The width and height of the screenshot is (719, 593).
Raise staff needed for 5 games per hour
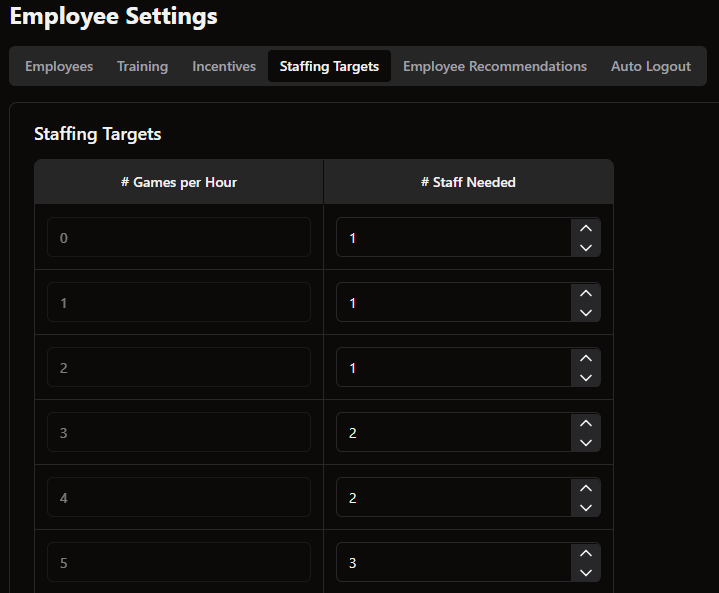point(586,553)
